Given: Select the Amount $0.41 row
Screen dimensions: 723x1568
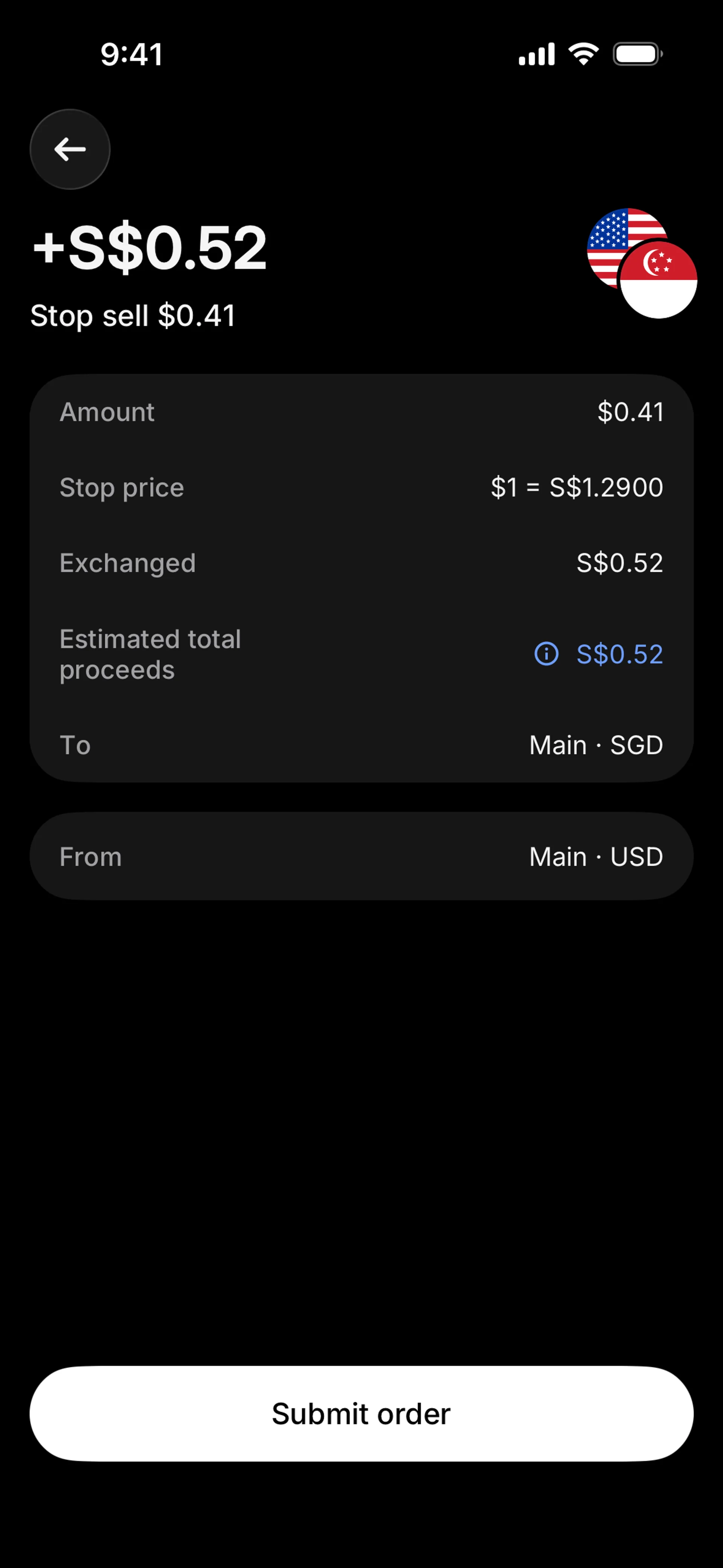Looking at the screenshot, I should tap(361, 412).
